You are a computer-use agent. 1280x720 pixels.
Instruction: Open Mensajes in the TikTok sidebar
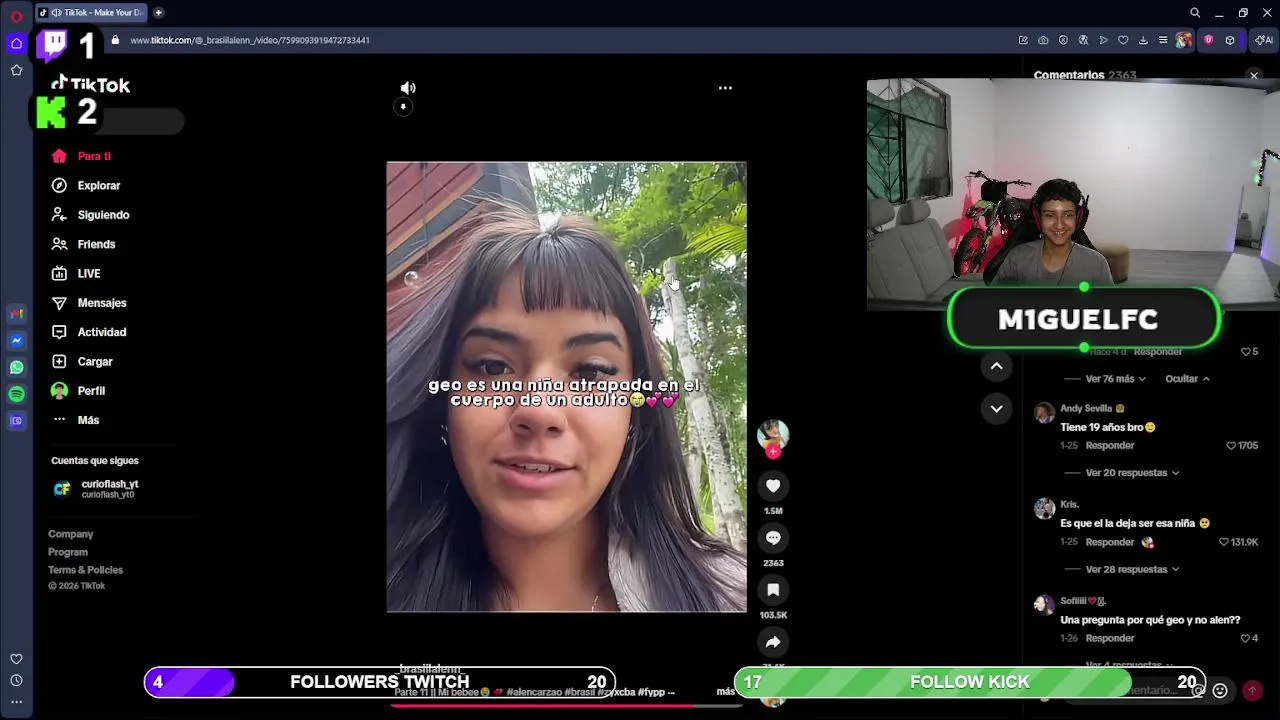(x=89, y=303)
